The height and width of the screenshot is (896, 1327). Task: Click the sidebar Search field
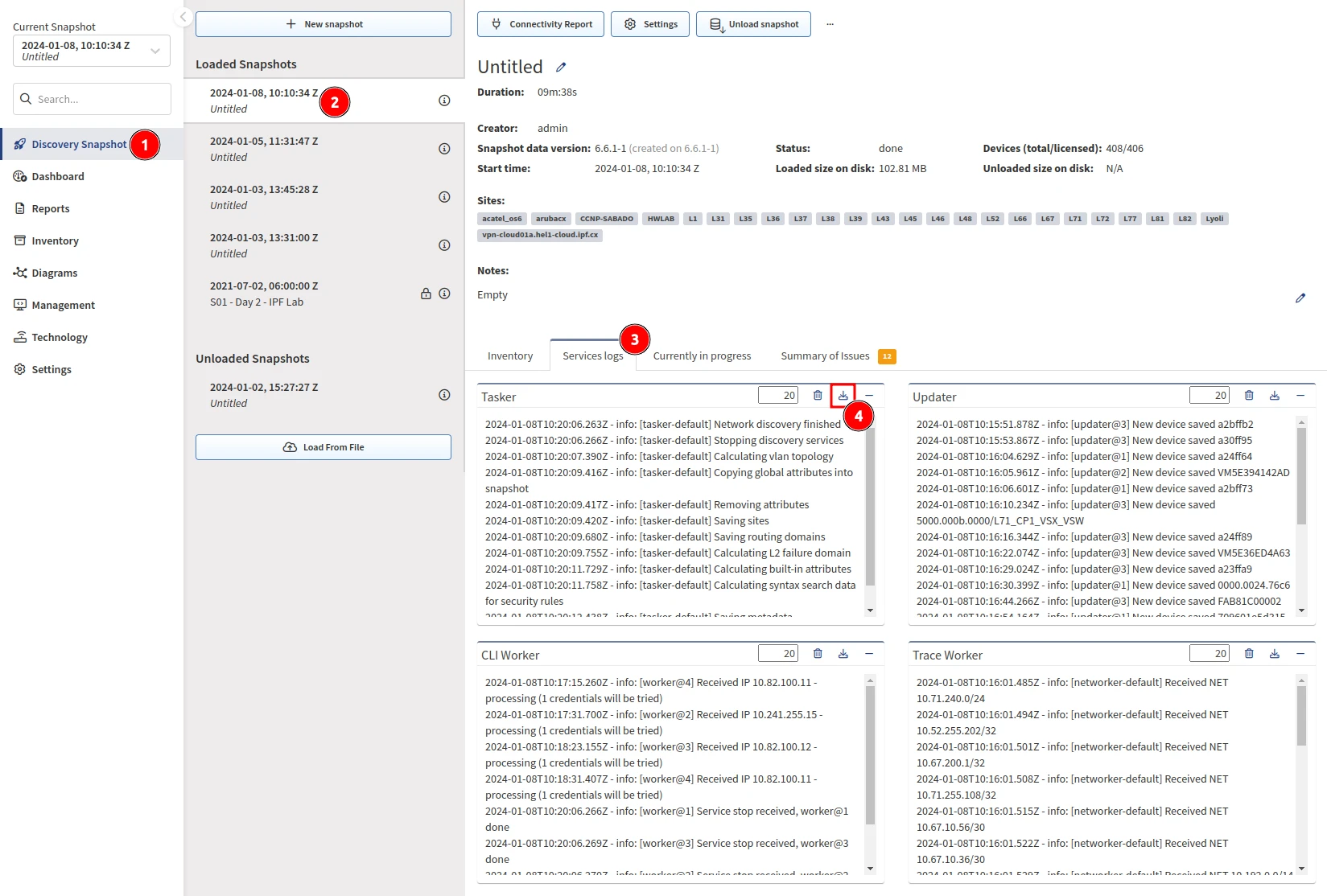click(92, 99)
